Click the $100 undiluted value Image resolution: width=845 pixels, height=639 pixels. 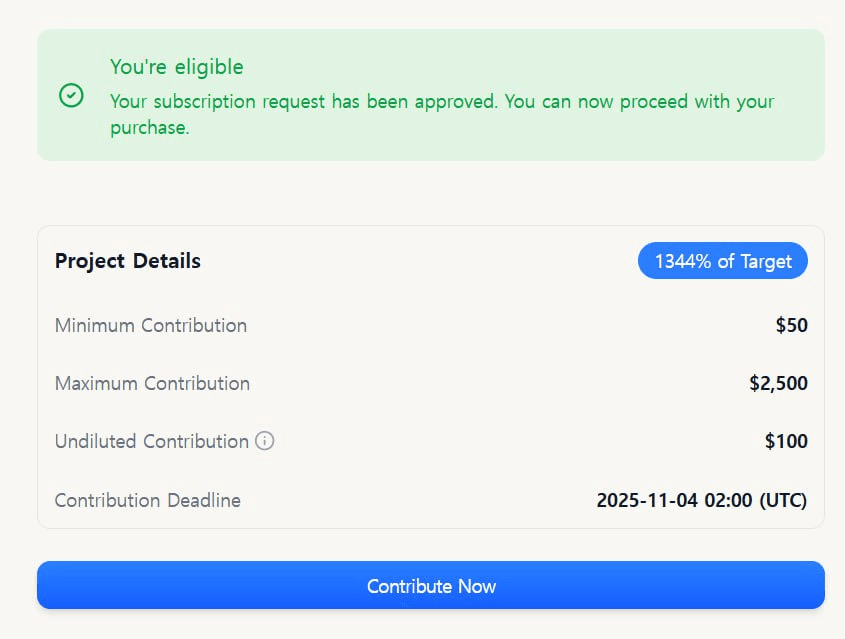tap(786, 441)
